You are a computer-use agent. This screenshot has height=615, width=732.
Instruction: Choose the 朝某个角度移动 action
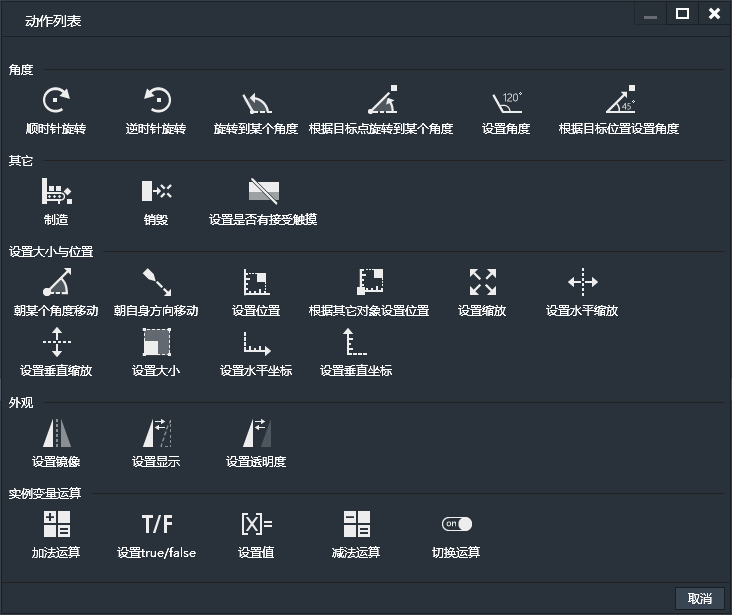56,283
